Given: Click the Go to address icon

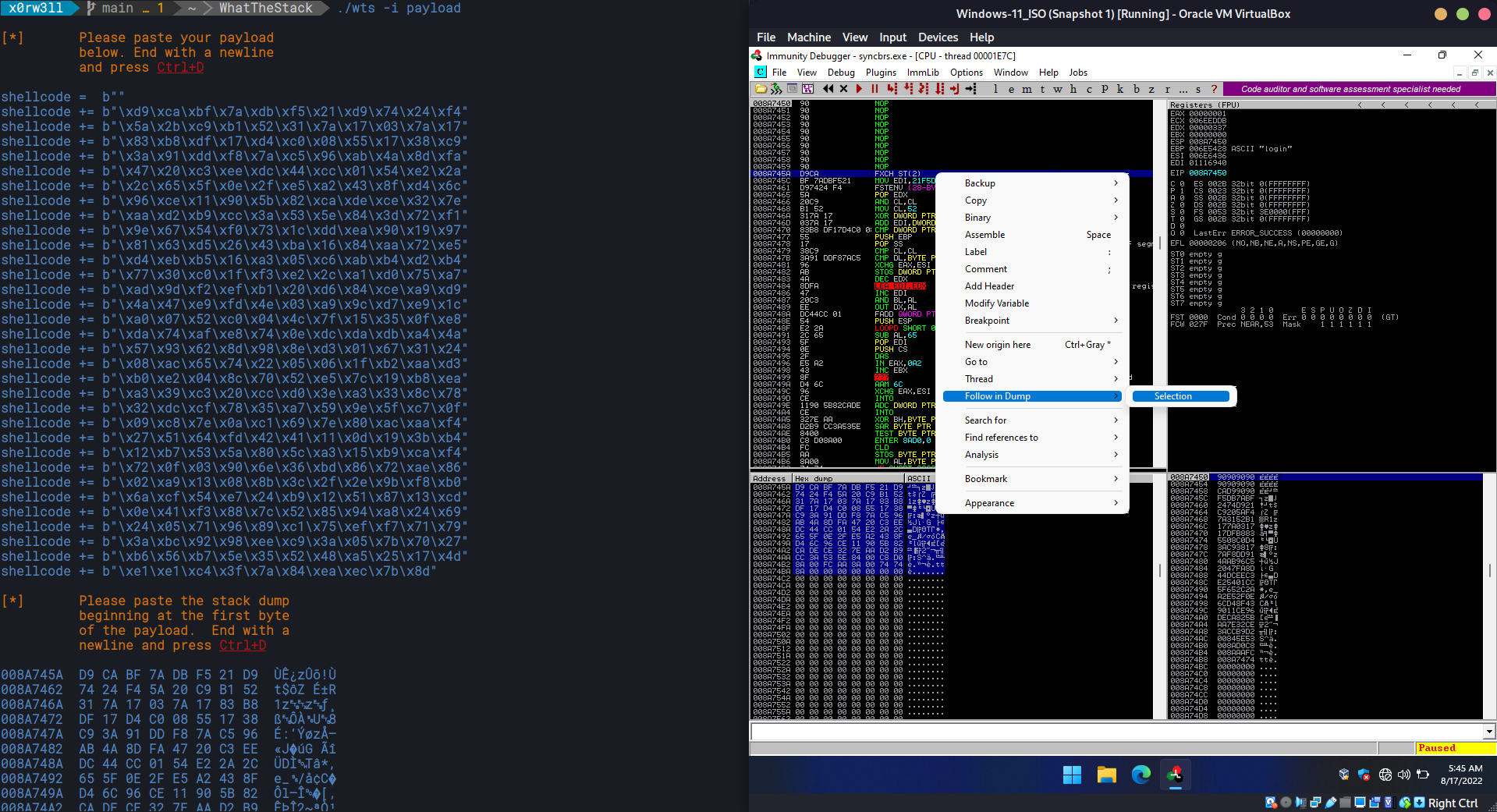Looking at the screenshot, I should click(970, 89).
